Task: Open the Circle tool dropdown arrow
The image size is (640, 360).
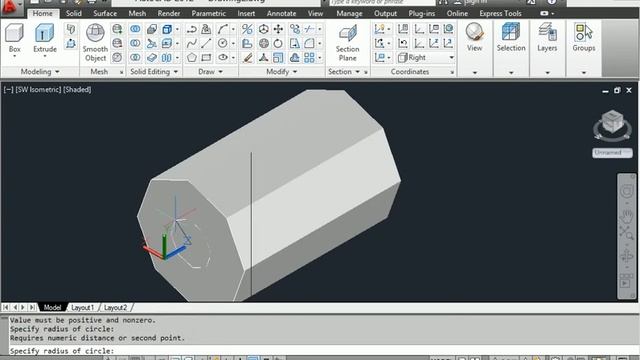Action: [x=233, y=43]
